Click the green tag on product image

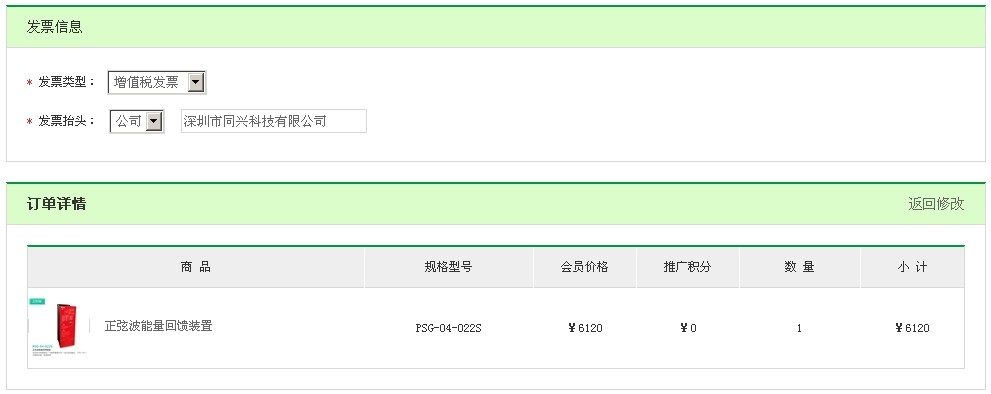point(37,302)
